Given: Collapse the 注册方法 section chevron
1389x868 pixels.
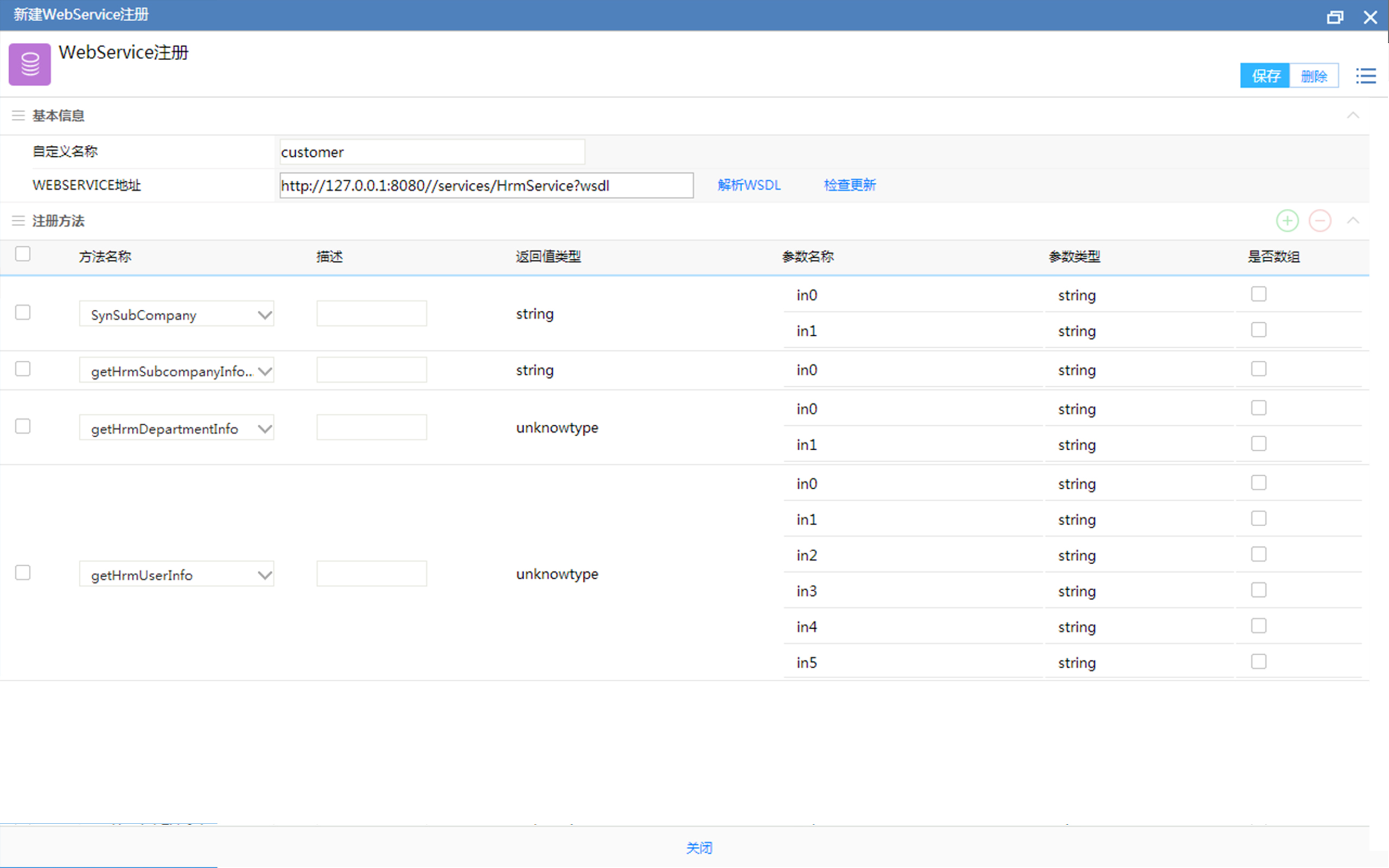Looking at the screenshot, I should pyautogui.click(x=1353, y=220).
